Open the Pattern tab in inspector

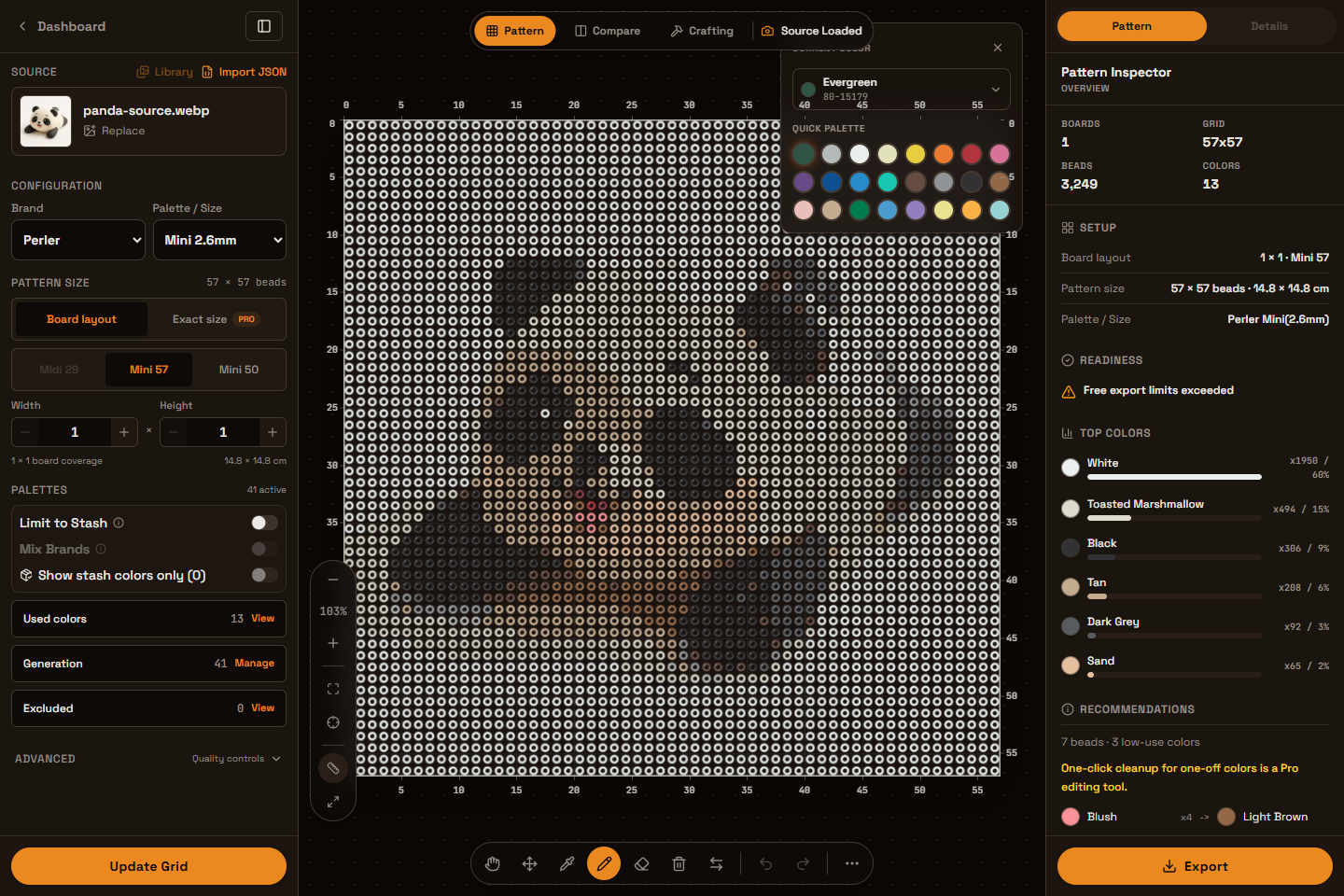tap(1132, 26)
